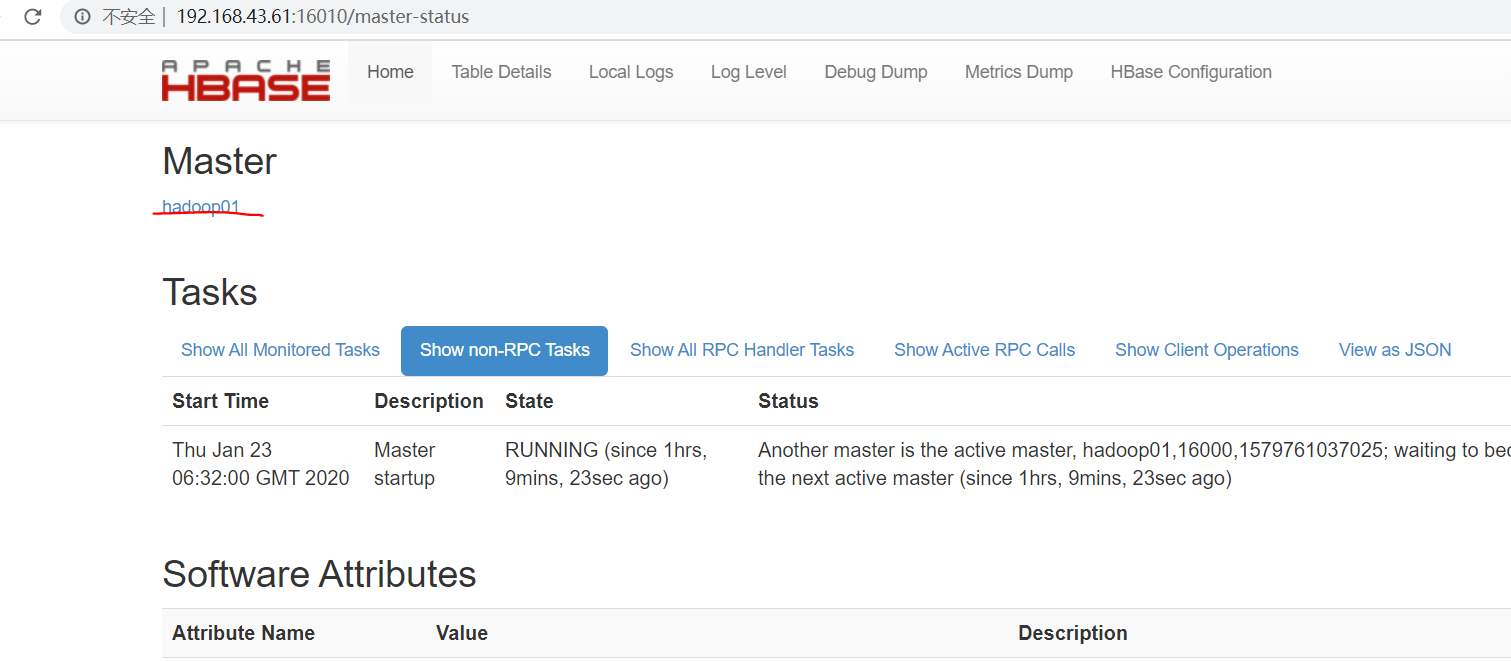Reload the page with the refresh icon
Viewport: 1511px width, 661px height.
click(x=33, y=17)
